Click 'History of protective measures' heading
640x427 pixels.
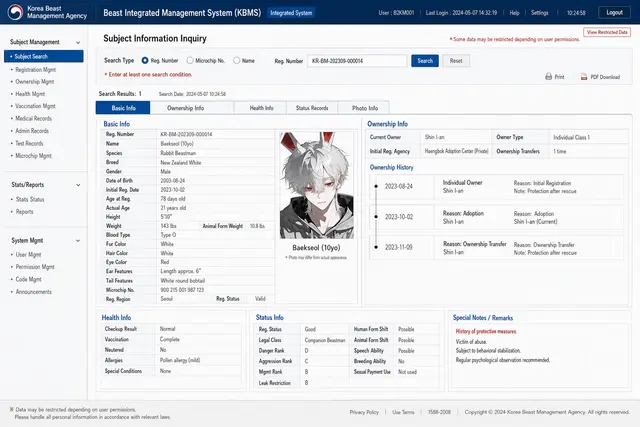click(486, 331)
